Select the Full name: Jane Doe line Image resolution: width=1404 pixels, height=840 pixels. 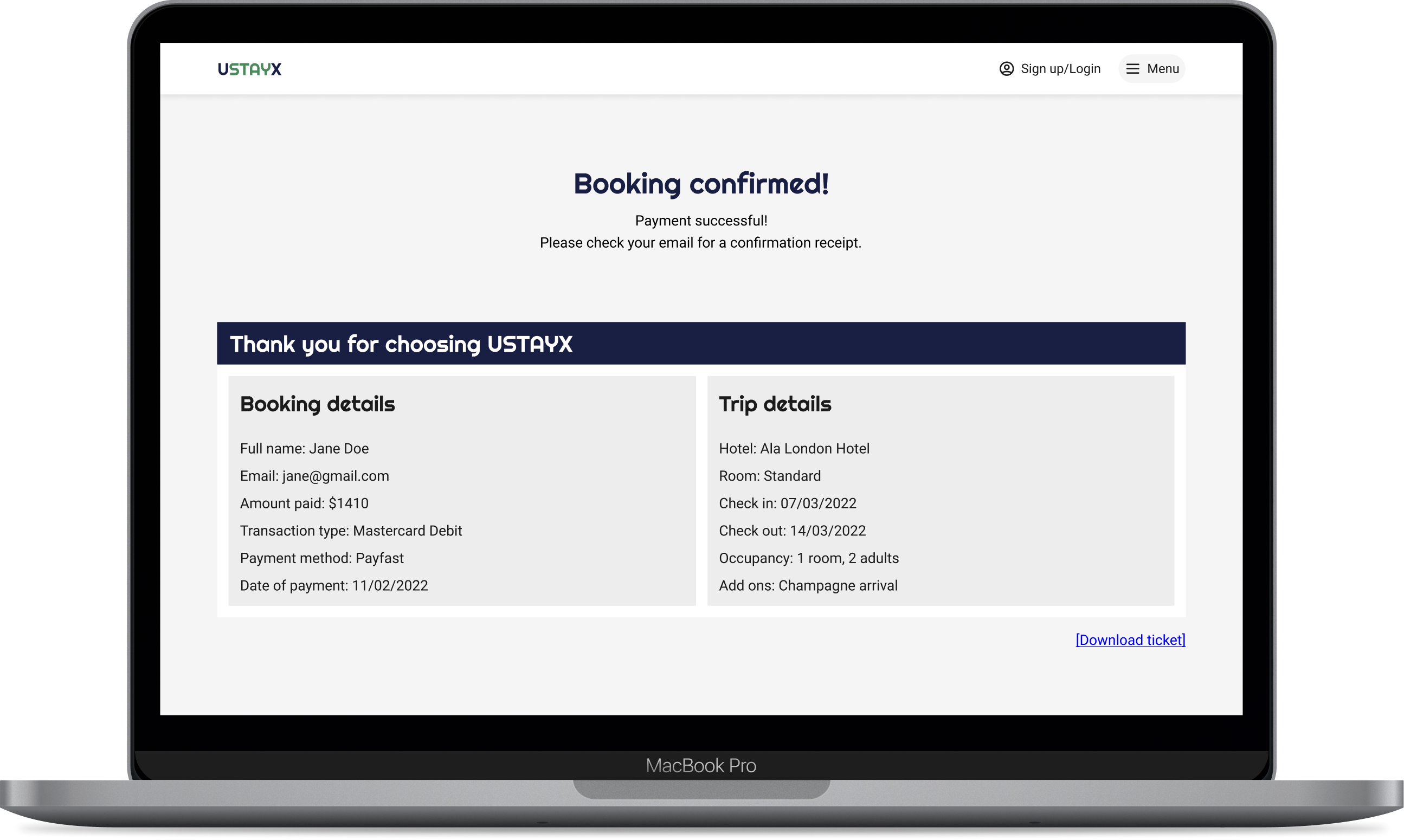304,448
